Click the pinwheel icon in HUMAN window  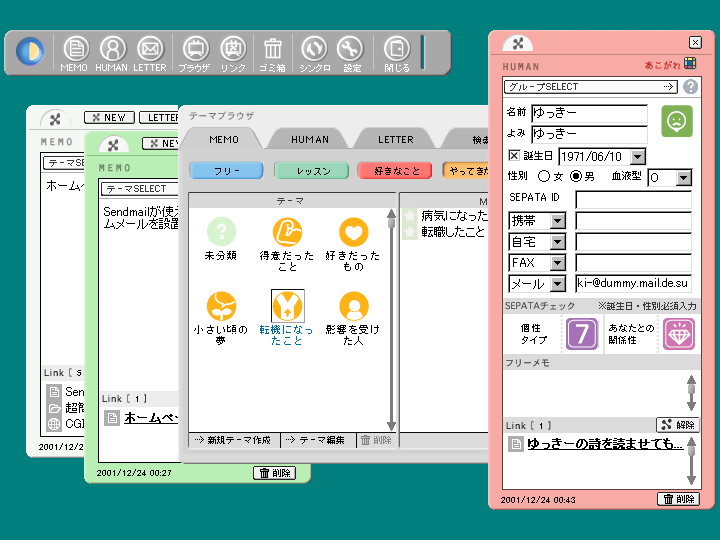(518, 44)
